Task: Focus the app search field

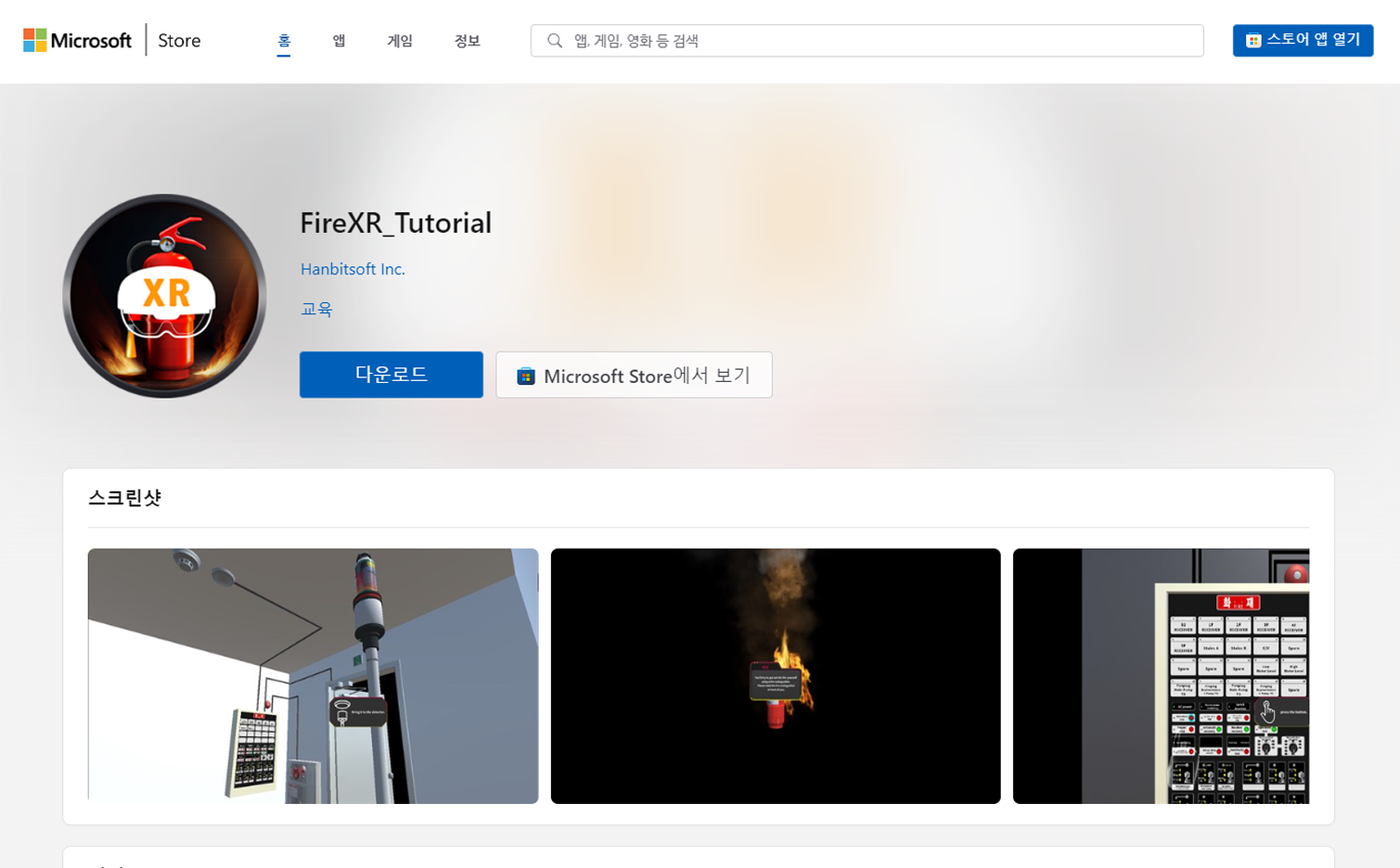Action: [867, 41]
